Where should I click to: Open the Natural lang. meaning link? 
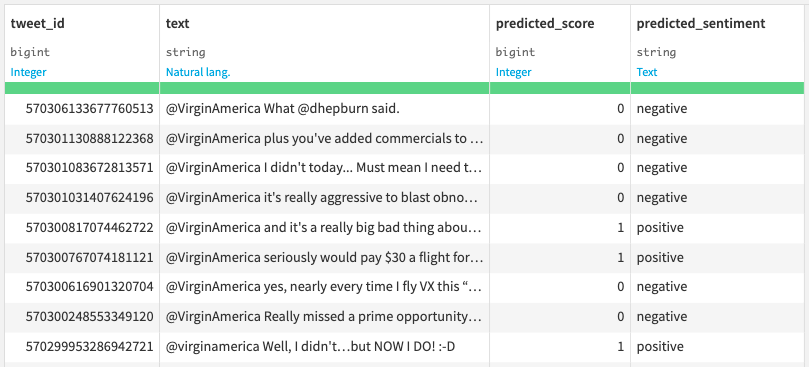tap(198, 72)
